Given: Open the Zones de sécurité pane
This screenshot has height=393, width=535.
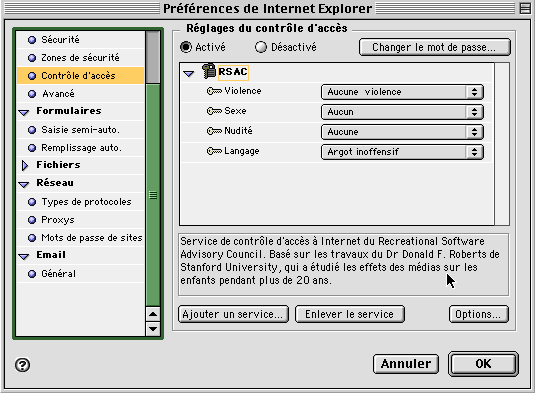Looking at the screenshot, I should [81, 58].
